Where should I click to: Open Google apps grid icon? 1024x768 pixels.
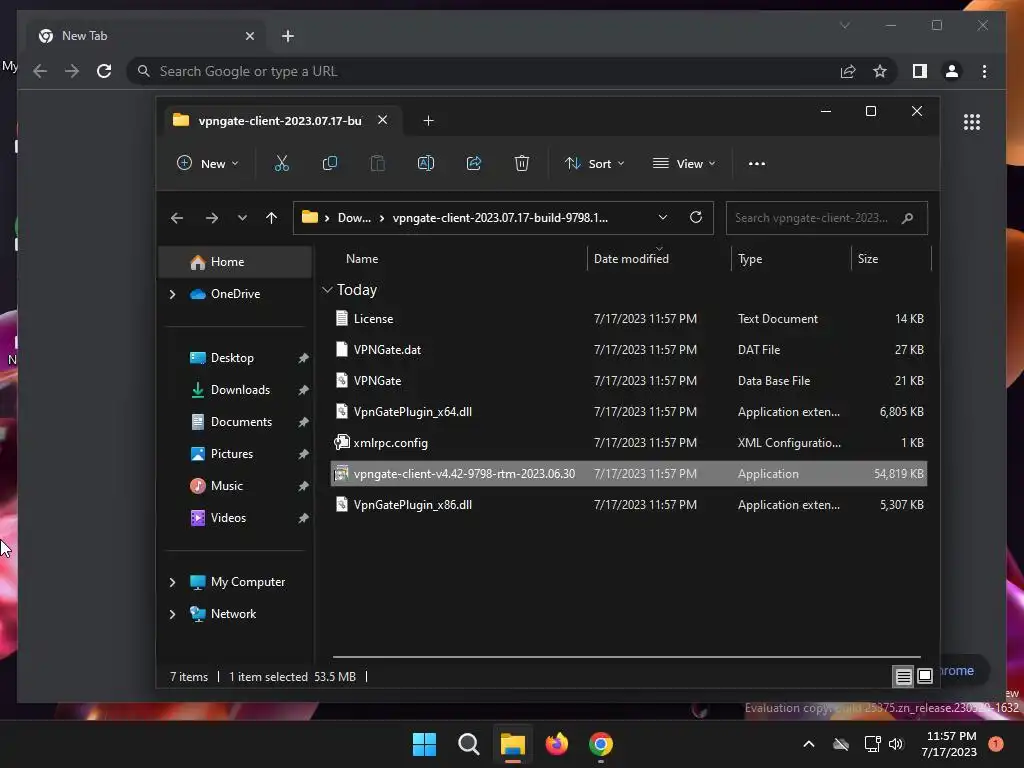click(x=972, y=122)
